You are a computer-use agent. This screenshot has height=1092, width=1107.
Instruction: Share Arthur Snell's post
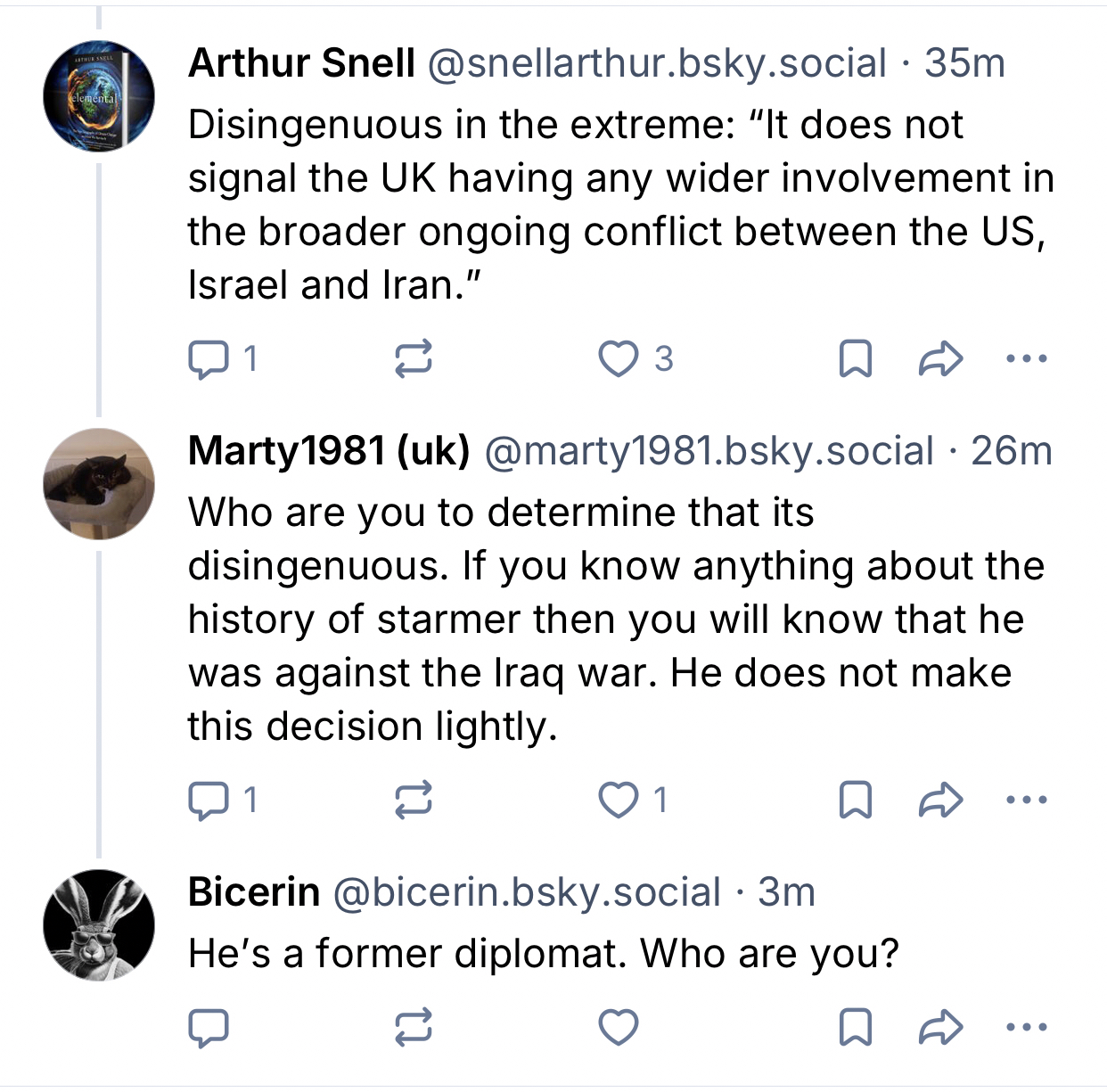tap(940, 359)
